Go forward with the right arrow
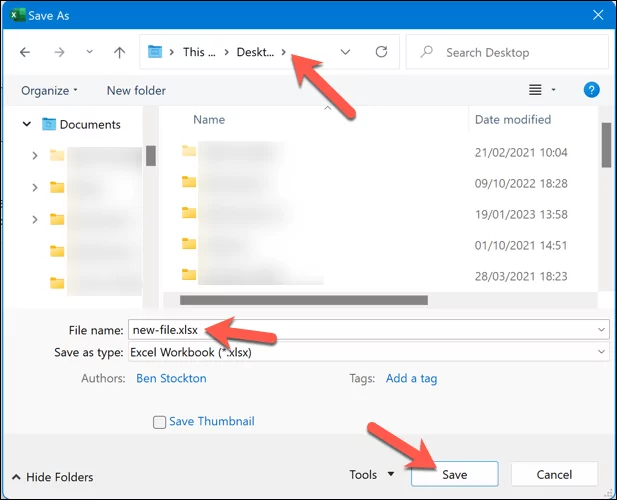 59,52
